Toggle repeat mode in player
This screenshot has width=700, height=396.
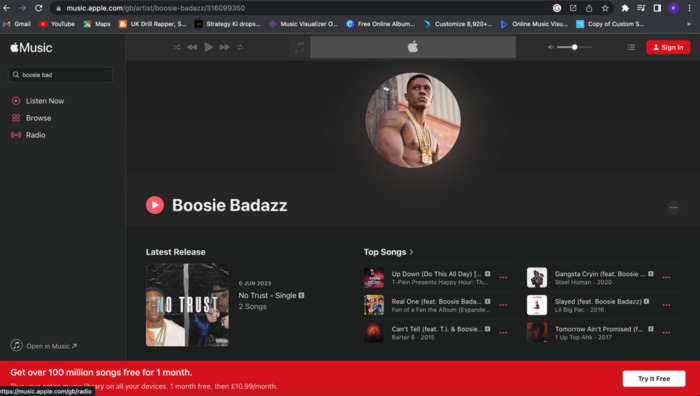click(x=240, y=47)
